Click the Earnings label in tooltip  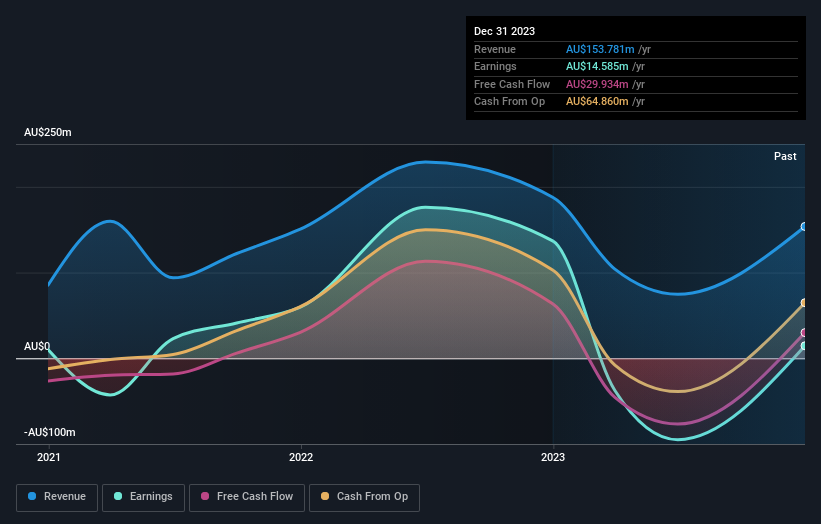tap(495, 66)
